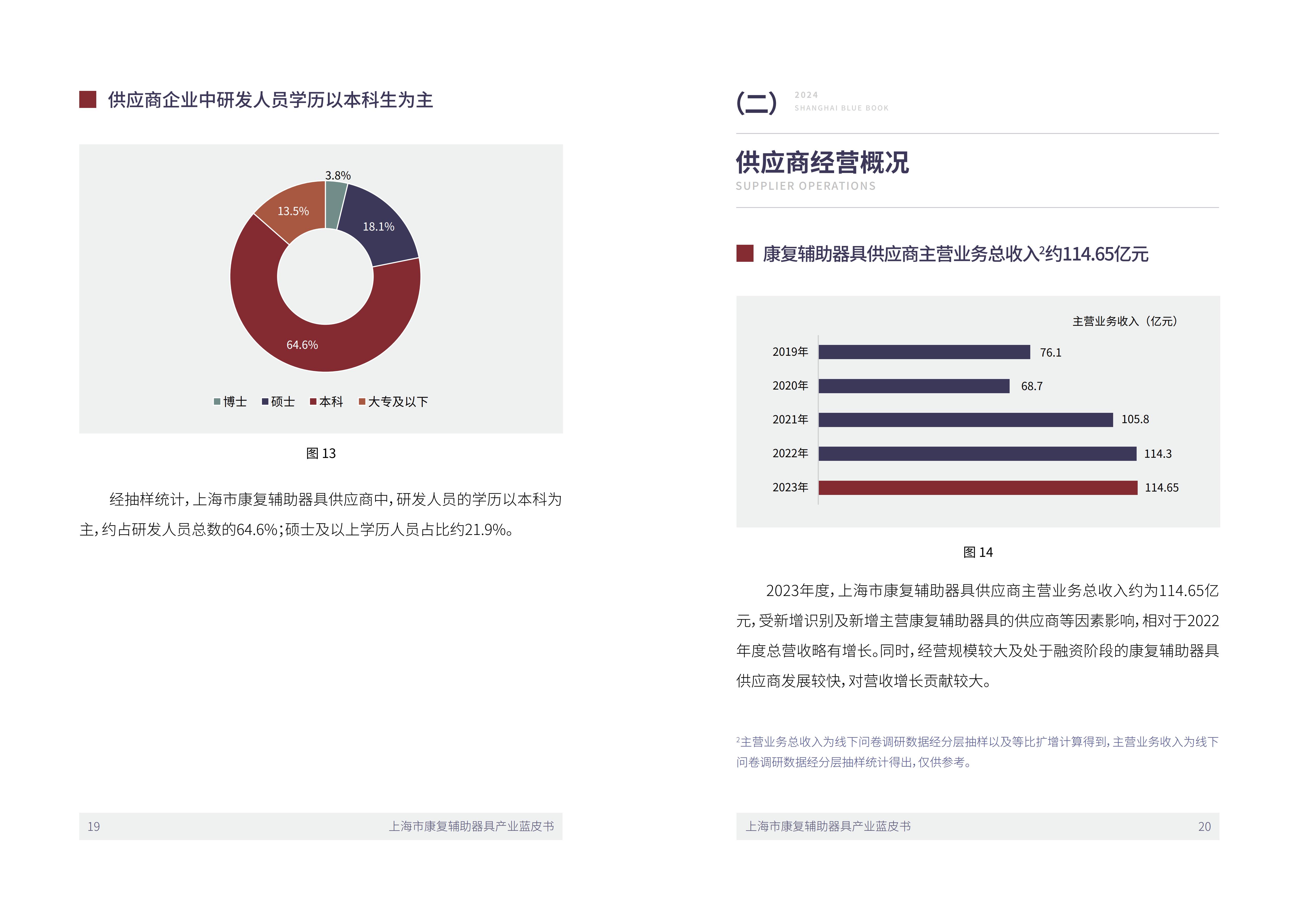Click the (二) section number
The width and height of the screenshot is (1299, 924).
click(x=756, y=103)
